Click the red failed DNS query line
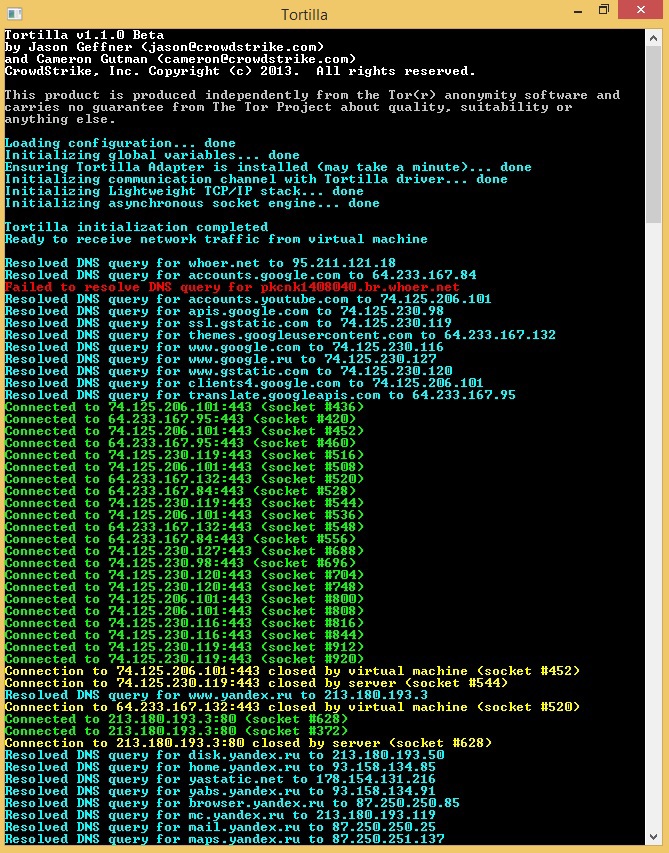Viewport: 669px width, 853px height. 232,287
